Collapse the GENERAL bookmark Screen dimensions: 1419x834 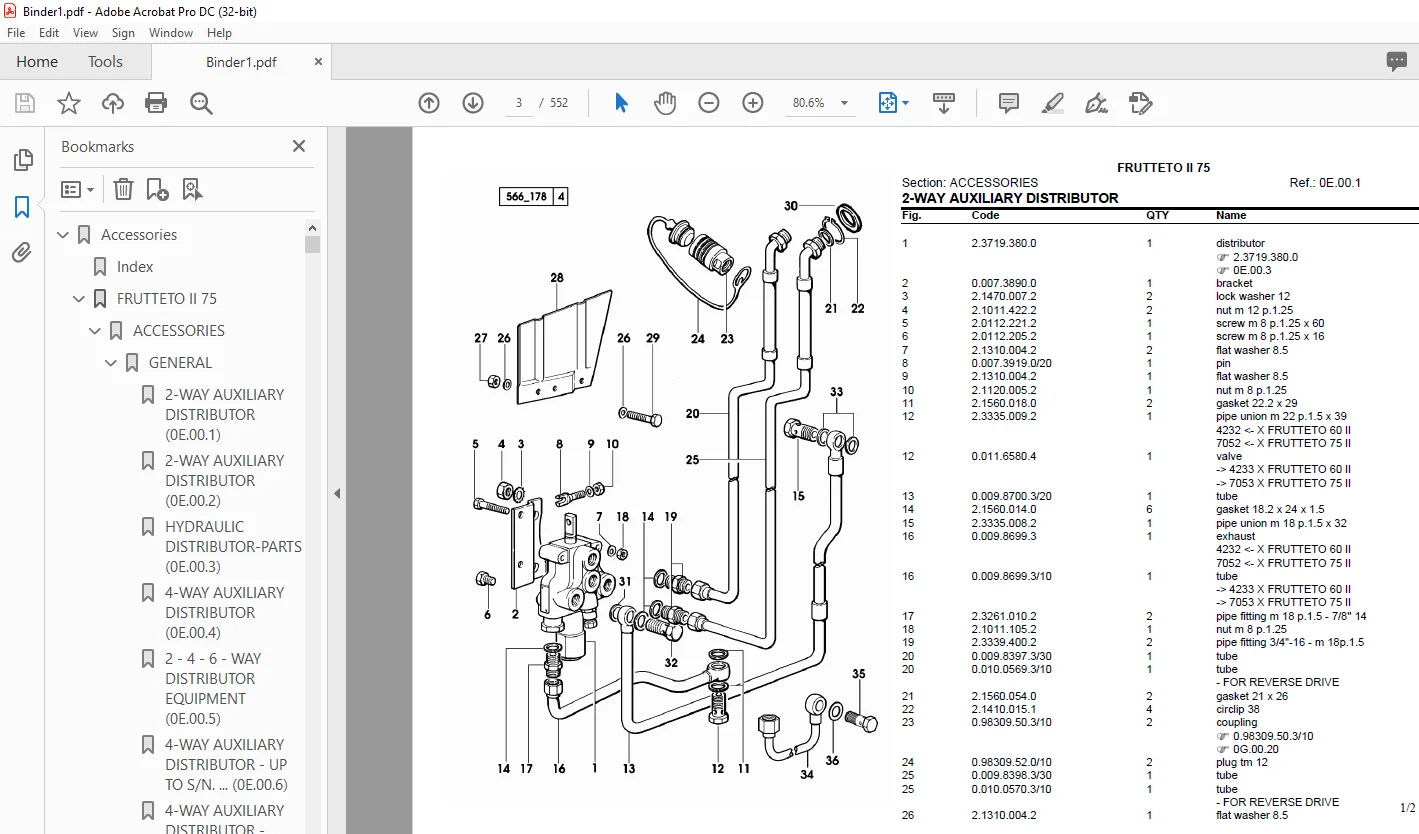tap(112, 363)
